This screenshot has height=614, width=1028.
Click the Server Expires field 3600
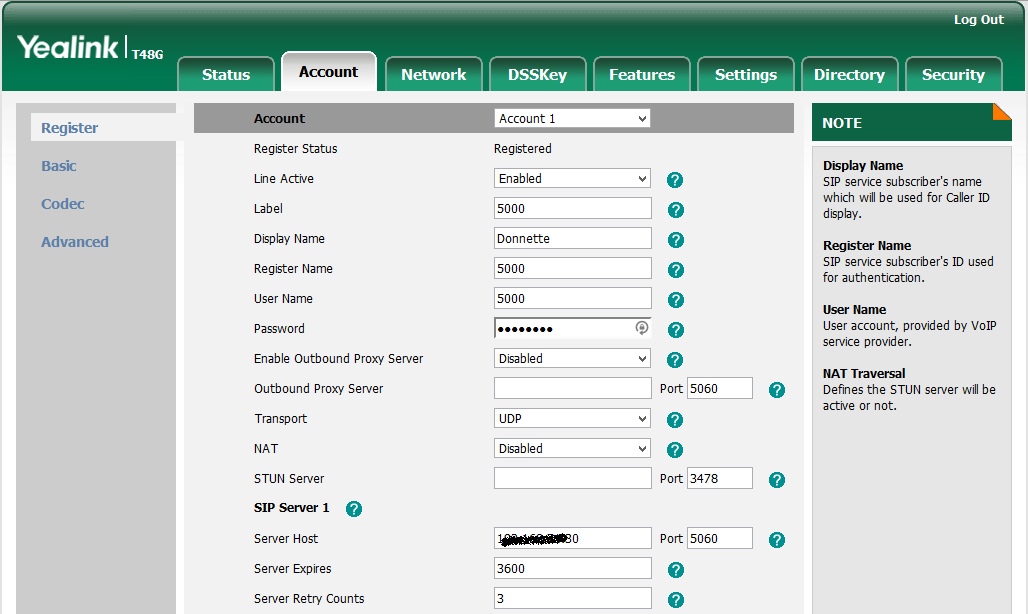tap(572, 568)
